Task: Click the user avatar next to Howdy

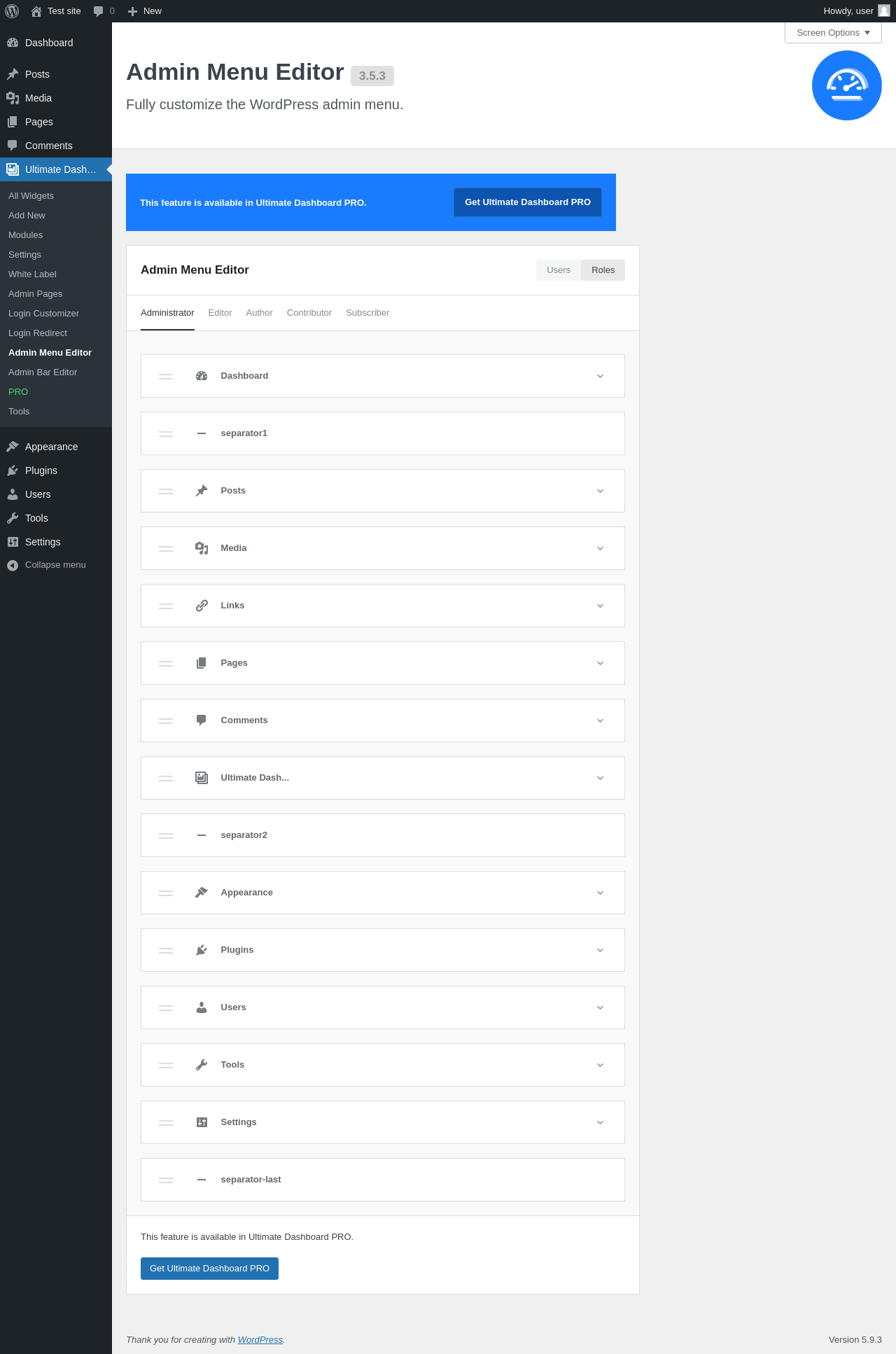Action: coord(884,11)
